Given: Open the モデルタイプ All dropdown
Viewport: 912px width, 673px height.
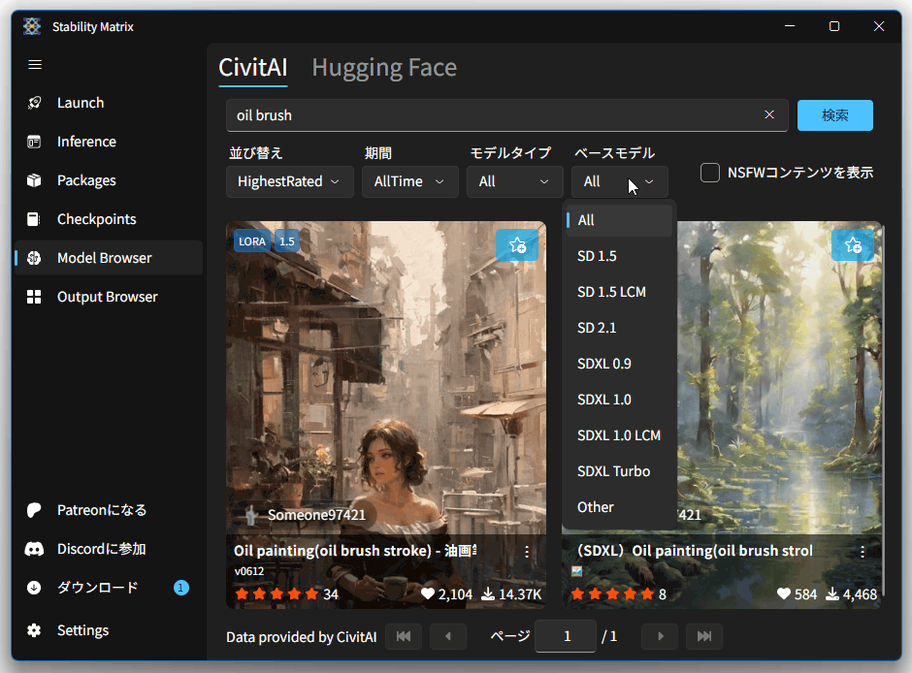Looking at the screenshot, I should point(515,182).
